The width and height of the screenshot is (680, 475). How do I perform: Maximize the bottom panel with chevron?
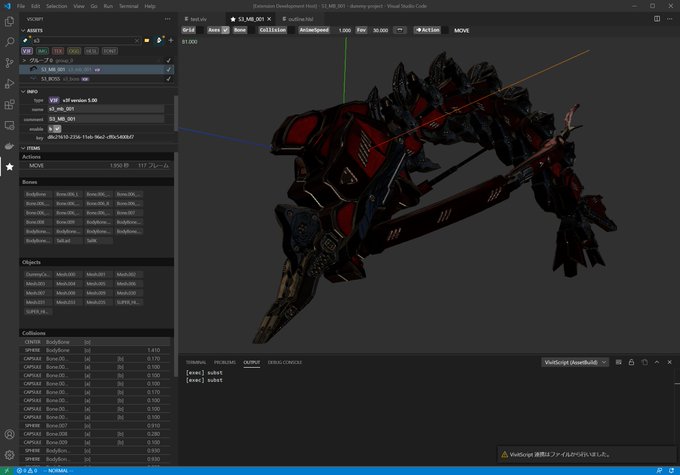click(x=657, y=362)
